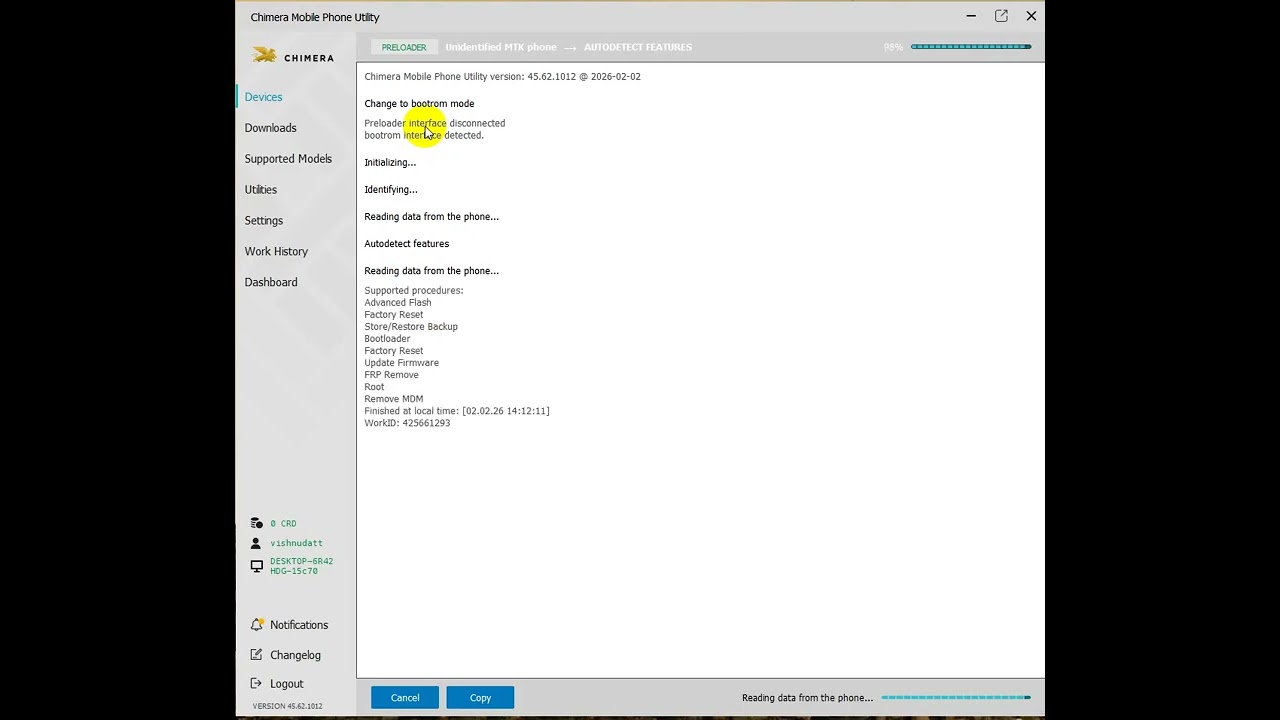Click 'Advanced Flash' in the procedures list
Screen dimensions: 1280x720
(398, 303)
